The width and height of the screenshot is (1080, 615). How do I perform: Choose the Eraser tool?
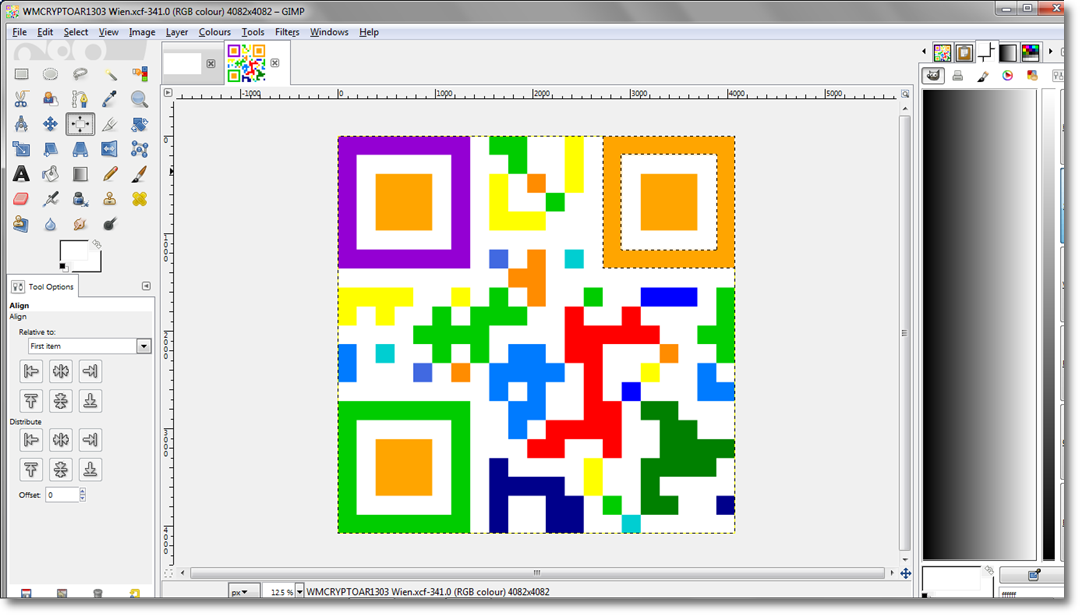(x=21, y=199)
